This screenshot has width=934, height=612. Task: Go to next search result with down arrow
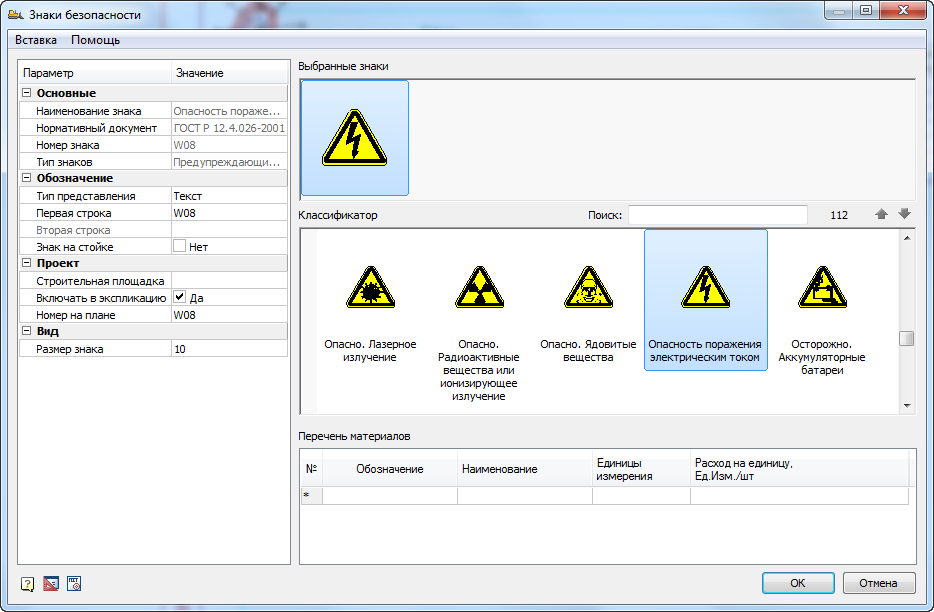[x=904, y=214]
